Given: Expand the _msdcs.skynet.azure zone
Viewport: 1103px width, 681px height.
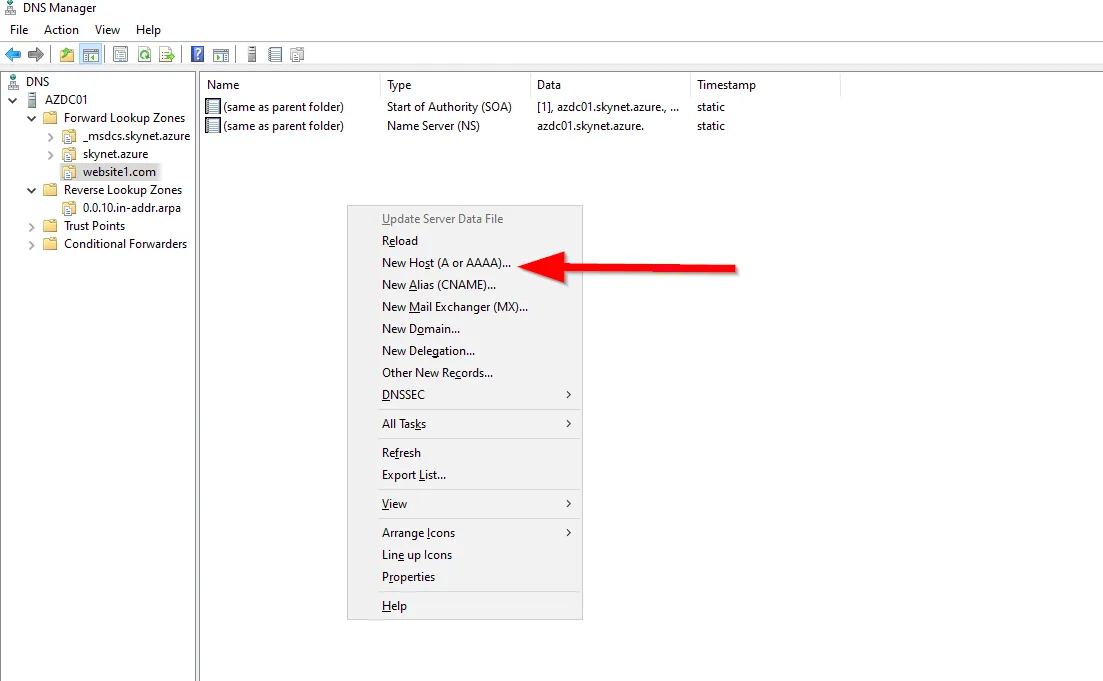Looking at the screenshot, I should pos(51,136).
